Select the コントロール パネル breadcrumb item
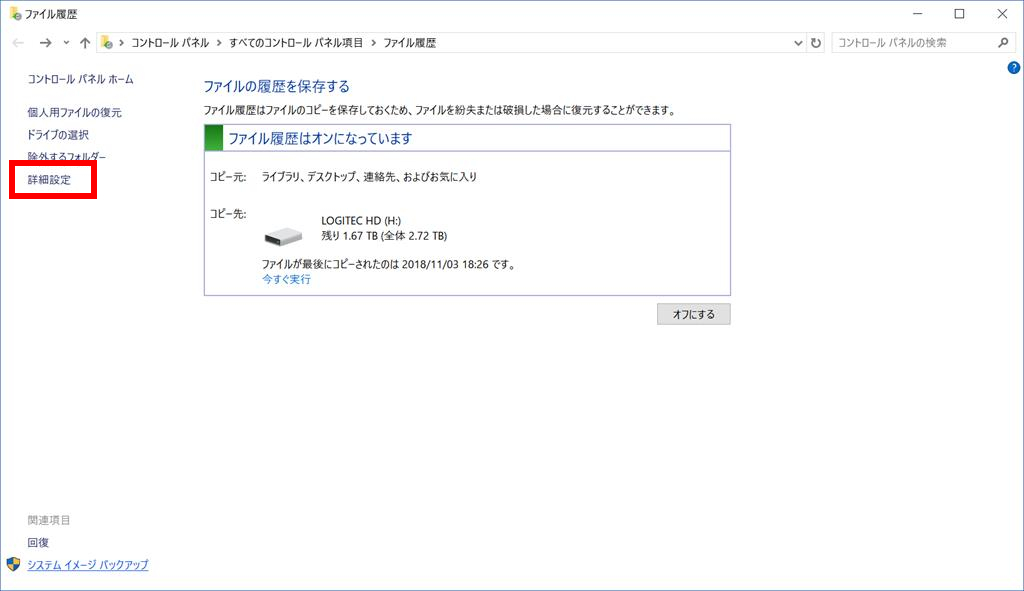 pyautogui.click(x=170, y=43)
